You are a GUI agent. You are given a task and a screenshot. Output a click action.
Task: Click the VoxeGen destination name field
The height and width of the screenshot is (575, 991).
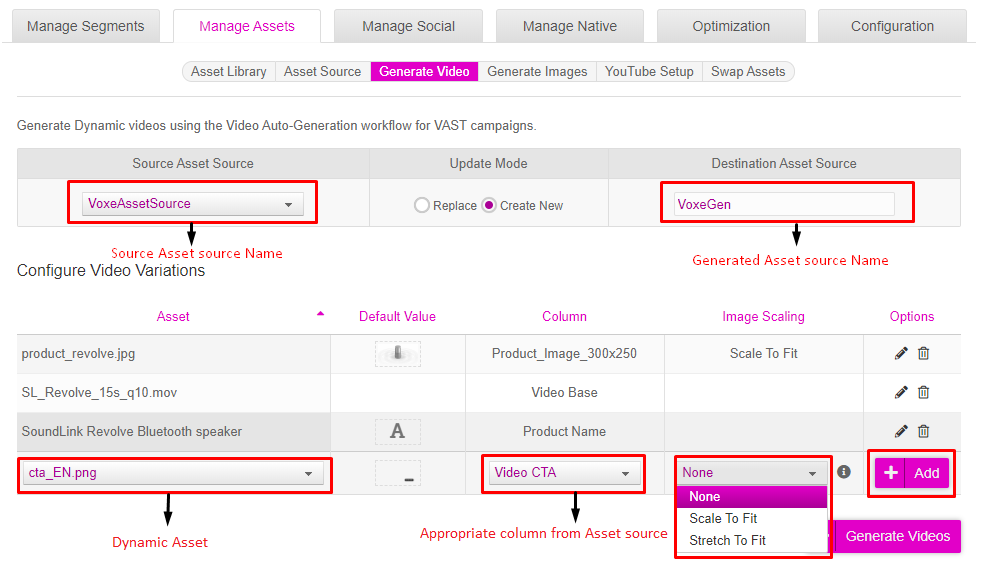coord(784,204)
